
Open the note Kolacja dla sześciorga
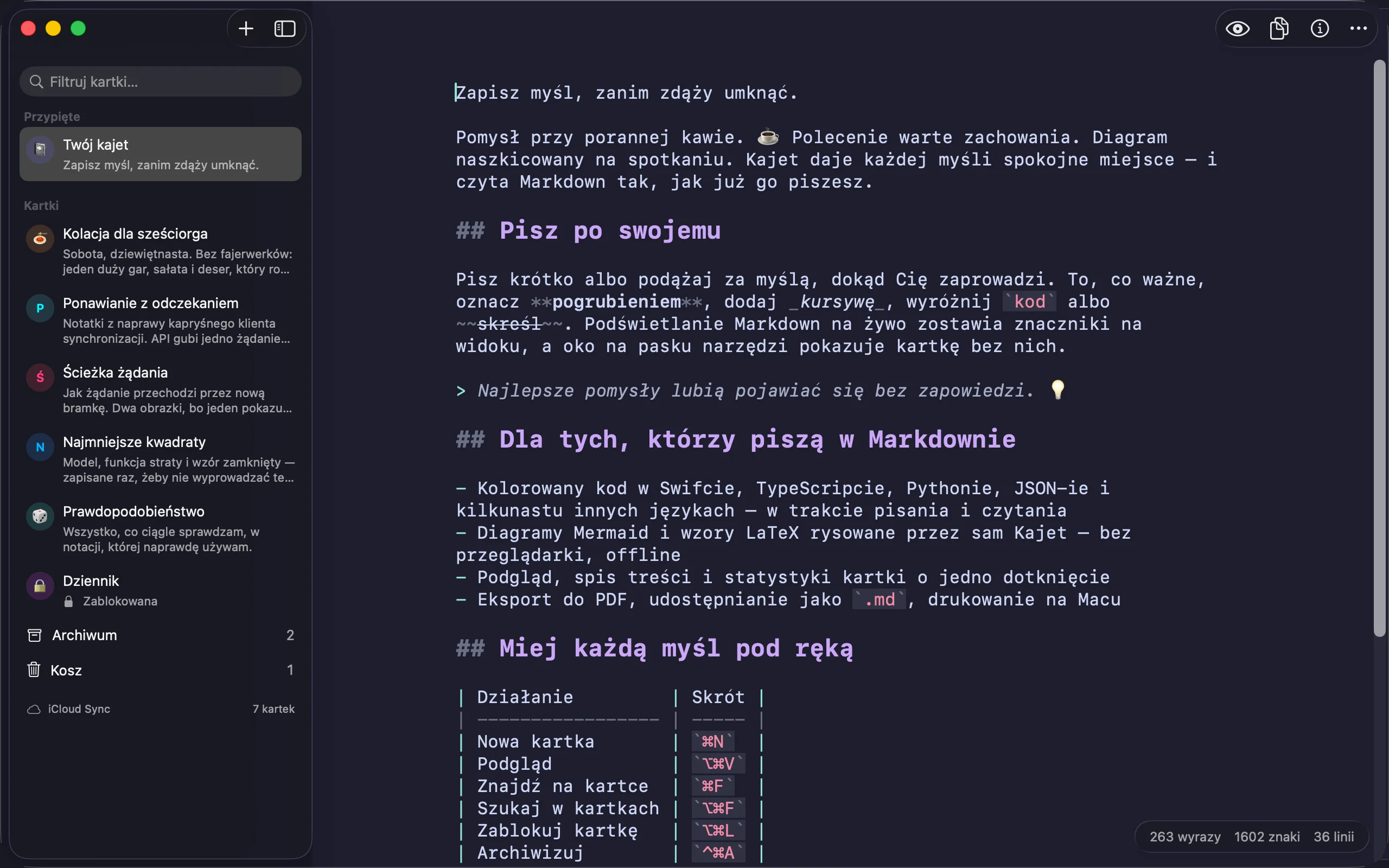[161, 251]
